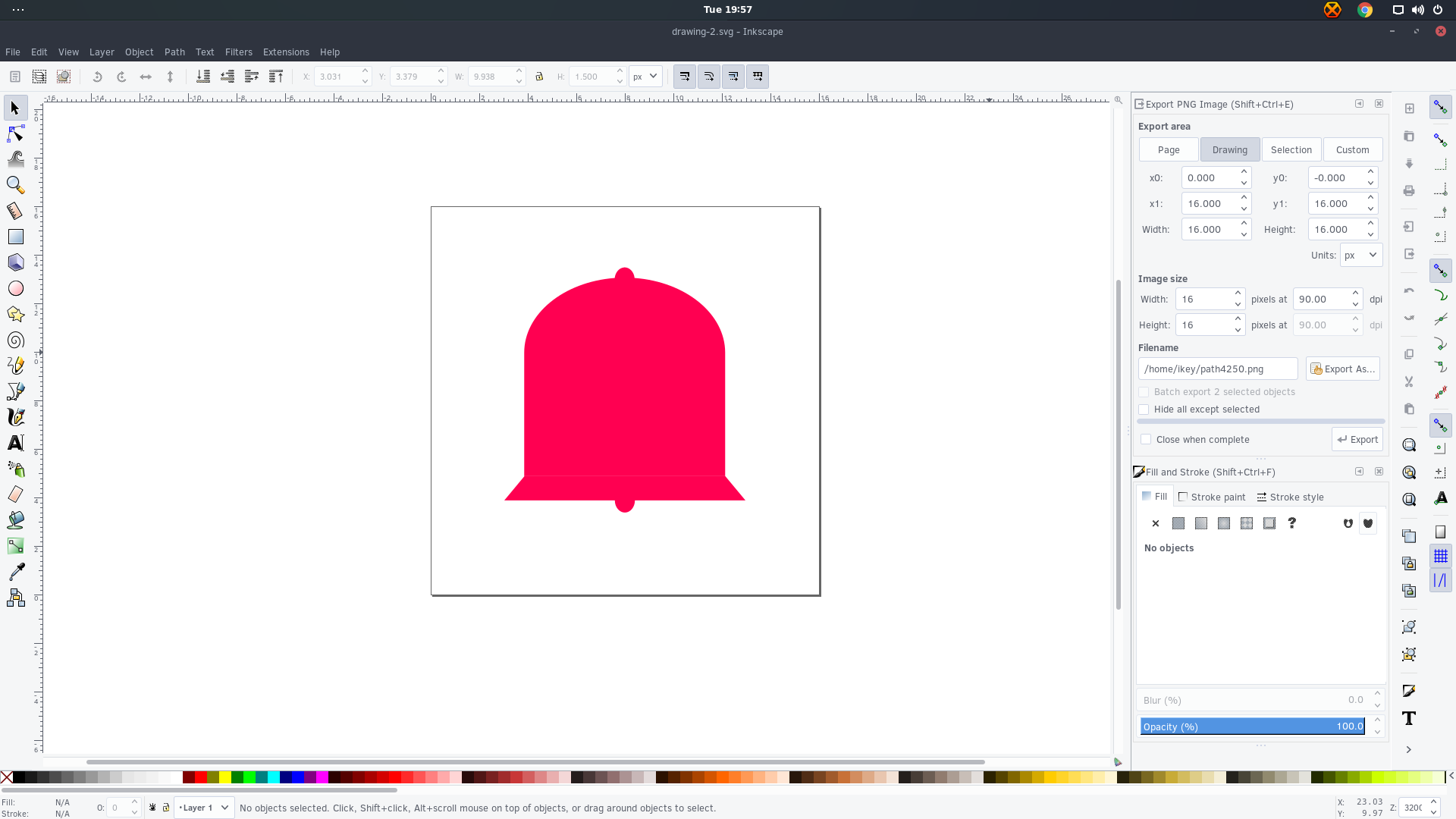Open the Extensions menu

(x=286, y=52)
